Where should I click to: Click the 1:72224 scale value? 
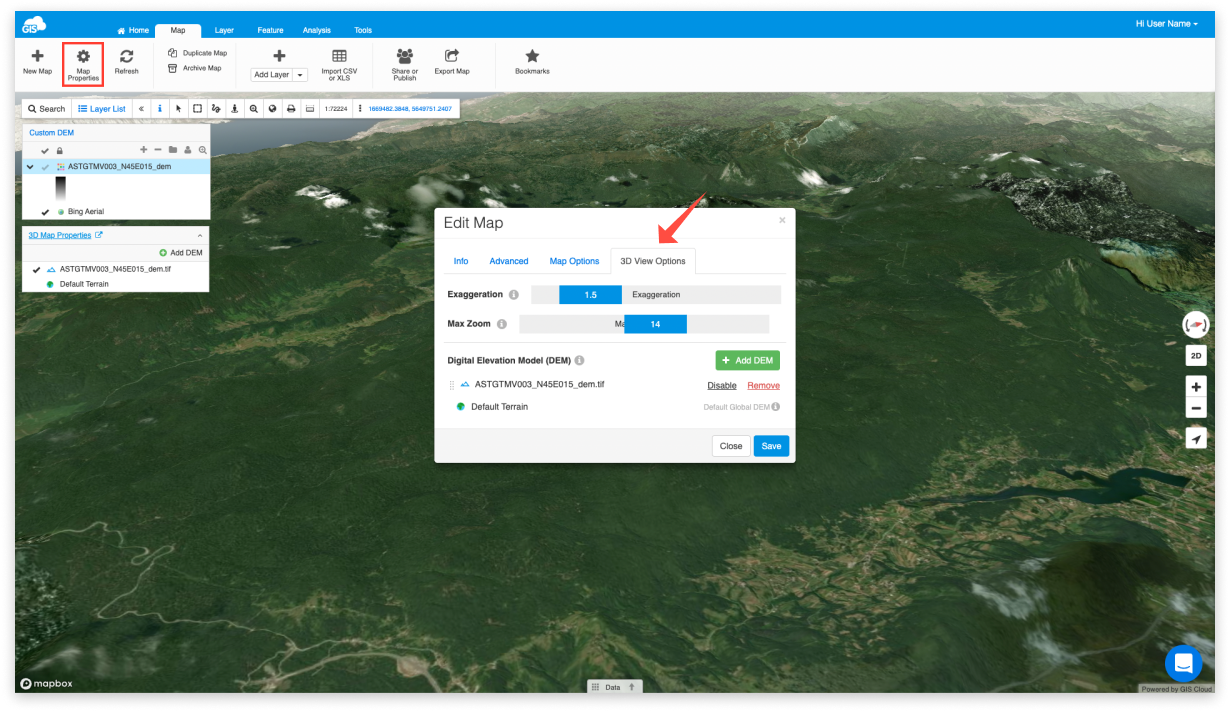(335, 108)
